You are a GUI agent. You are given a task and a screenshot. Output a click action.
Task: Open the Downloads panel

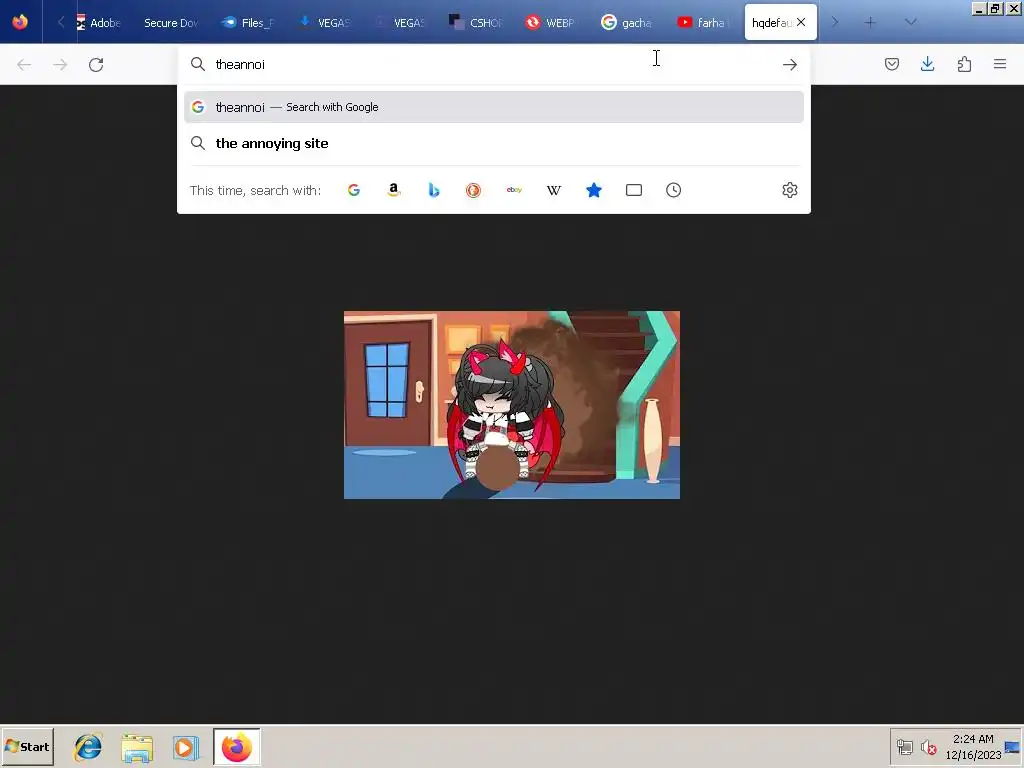click(x=927, y=64)
